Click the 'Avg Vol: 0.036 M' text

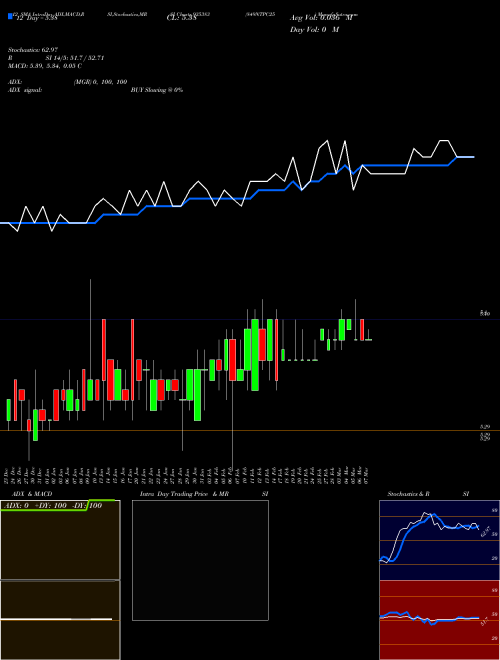[x=321, y=18]
